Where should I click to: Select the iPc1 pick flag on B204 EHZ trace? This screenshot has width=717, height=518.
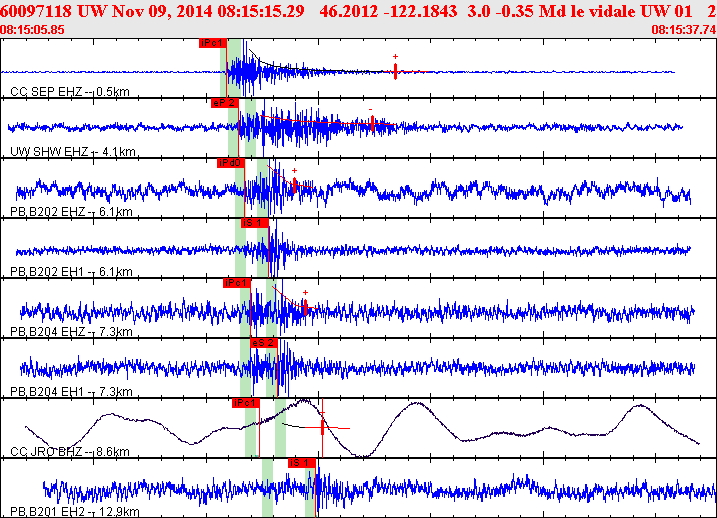(237, 283)
